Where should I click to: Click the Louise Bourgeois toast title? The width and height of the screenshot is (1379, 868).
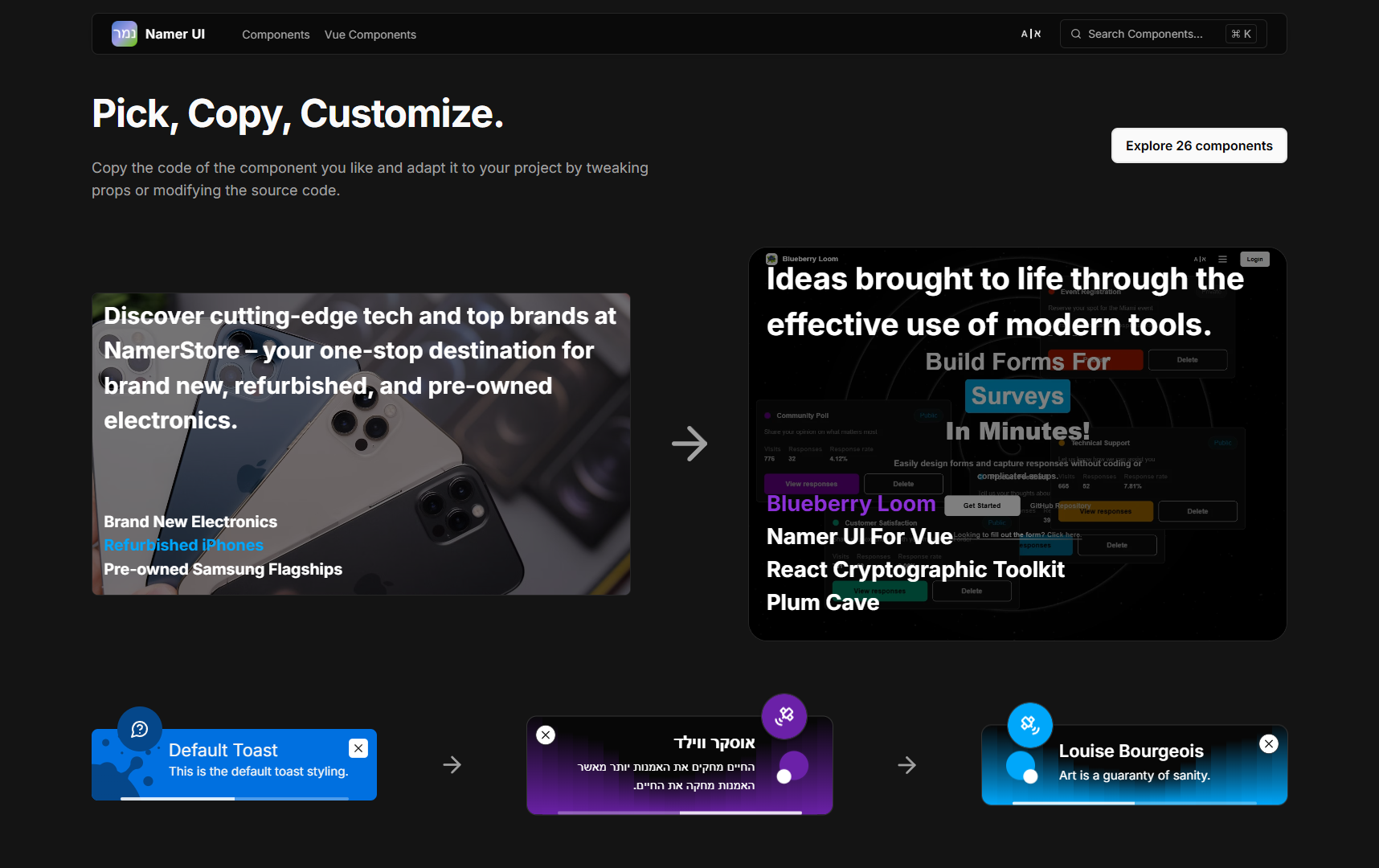[1131, 751]
